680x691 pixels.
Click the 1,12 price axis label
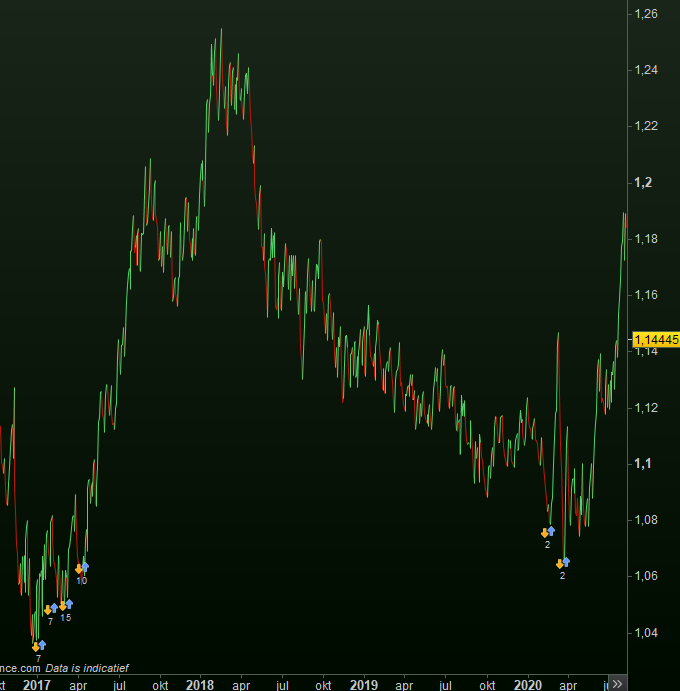click(646, 408)
